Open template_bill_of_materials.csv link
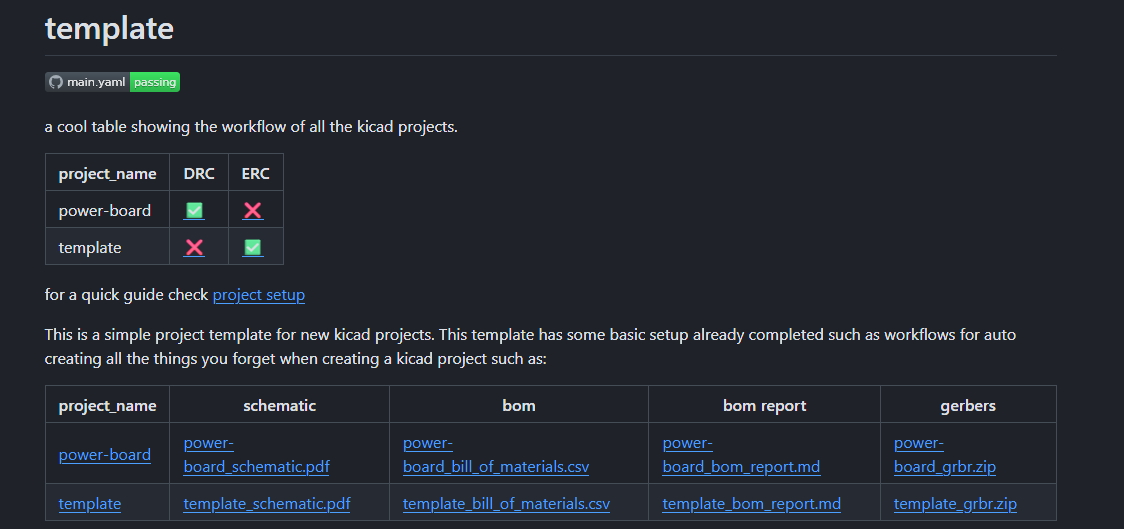This screenshot has width=1124, height=529. pos(506,504)
